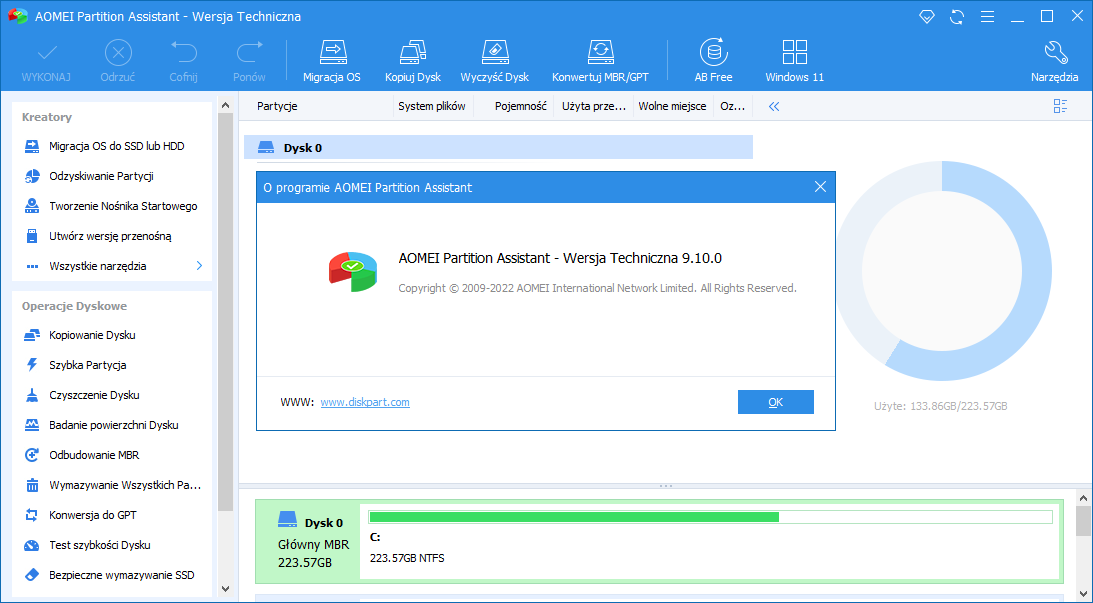Image resolution: width=1093 pixels, height=603 pixels.
Task: Select the C: partition usage bar
Action: (x=710, y=517)
